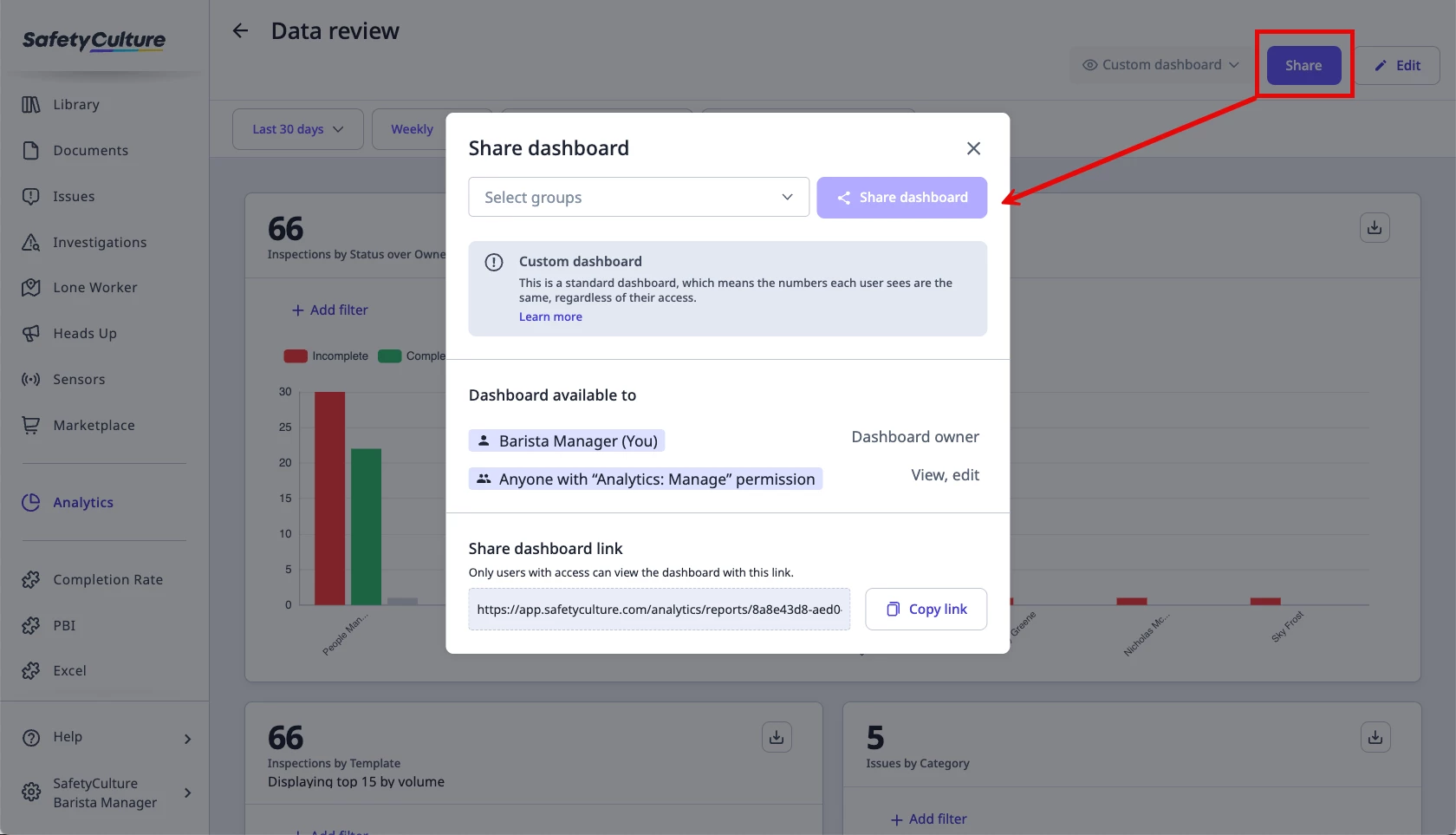Click the green bar for People Man...
Viewport: 1456px width, 835px height.
(x=366, y=526)
